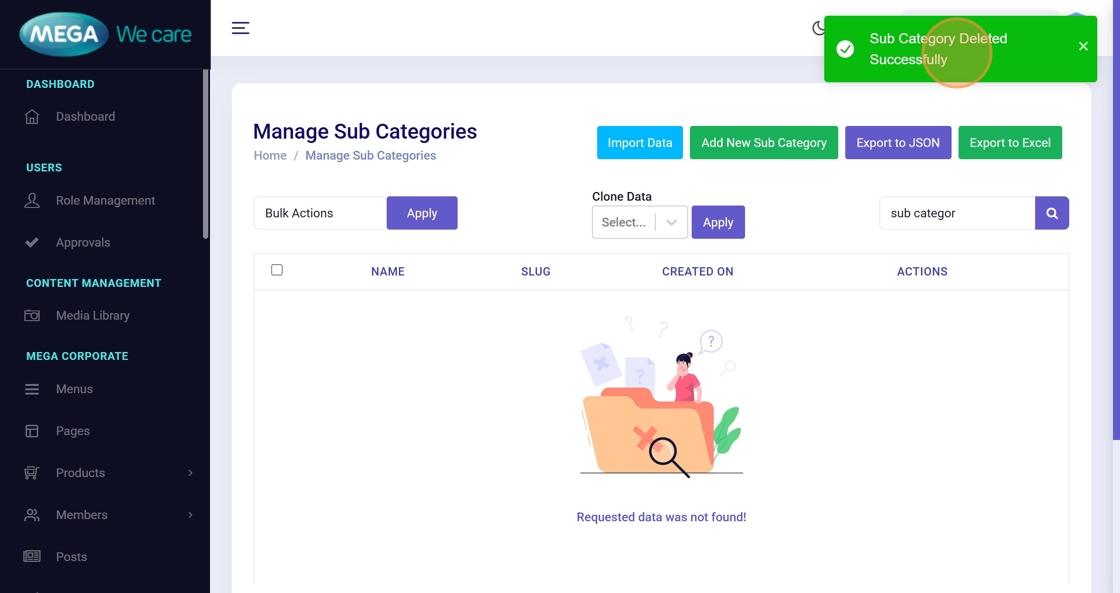Click the Posts newspaper icon
The image size is (1120, 593).
coord(32,557)
